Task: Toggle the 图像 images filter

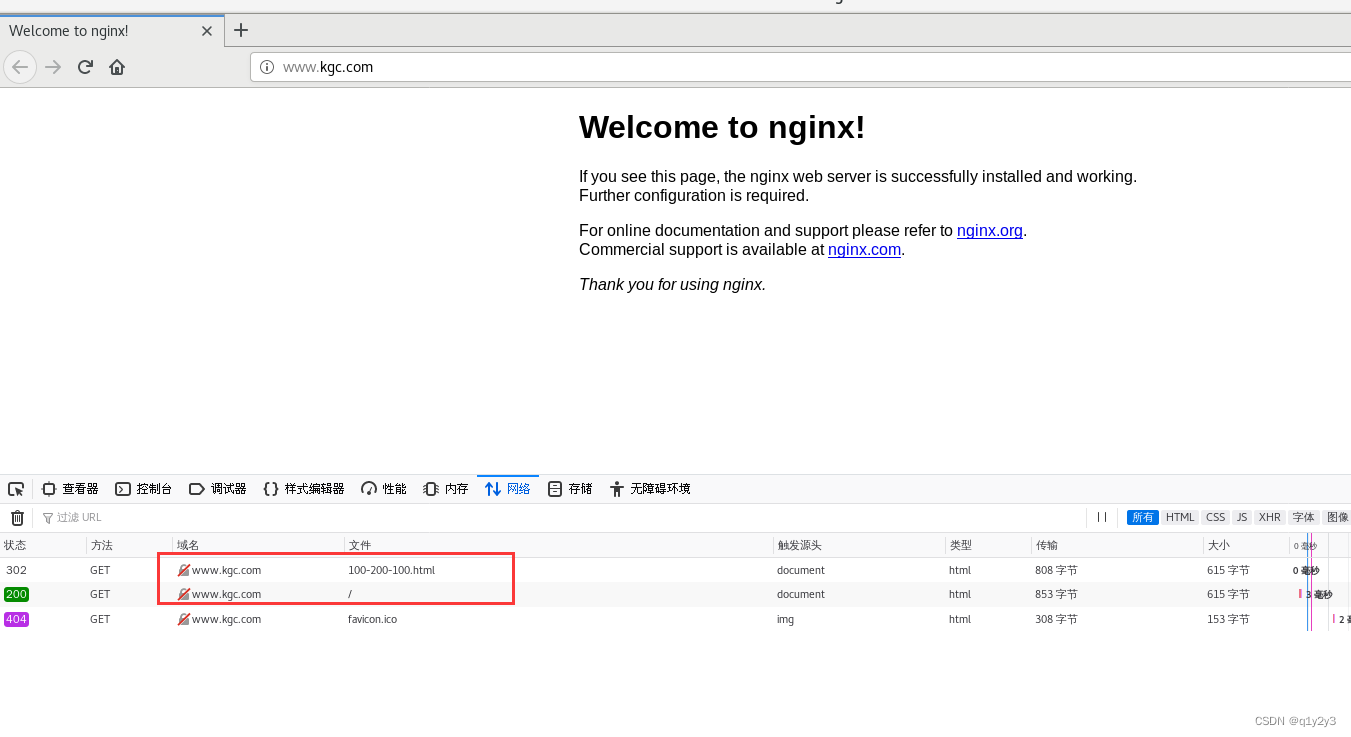Action: click(1337, 517)
